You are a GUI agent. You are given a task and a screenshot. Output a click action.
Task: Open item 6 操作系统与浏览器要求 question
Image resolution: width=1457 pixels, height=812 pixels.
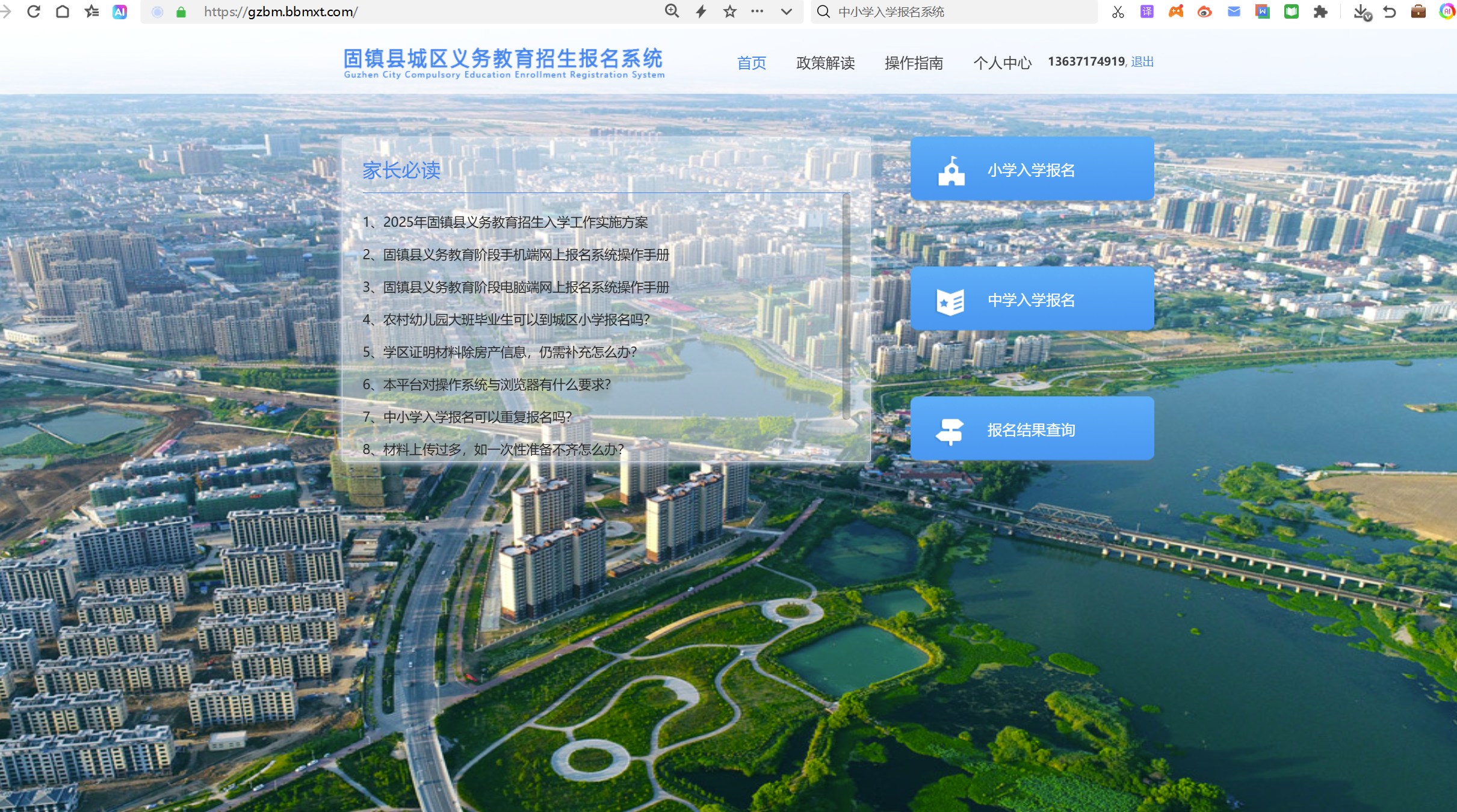pos(487,384)
